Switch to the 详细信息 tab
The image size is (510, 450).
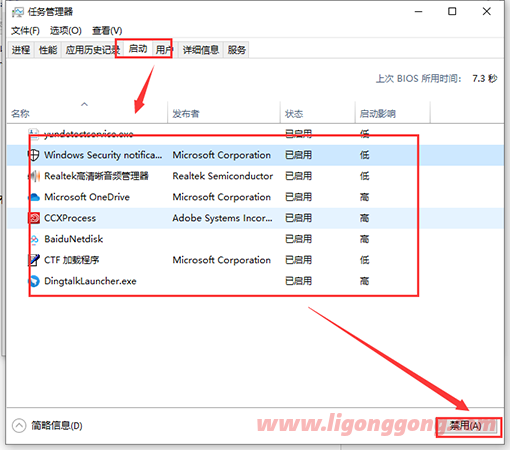[201, 50]
